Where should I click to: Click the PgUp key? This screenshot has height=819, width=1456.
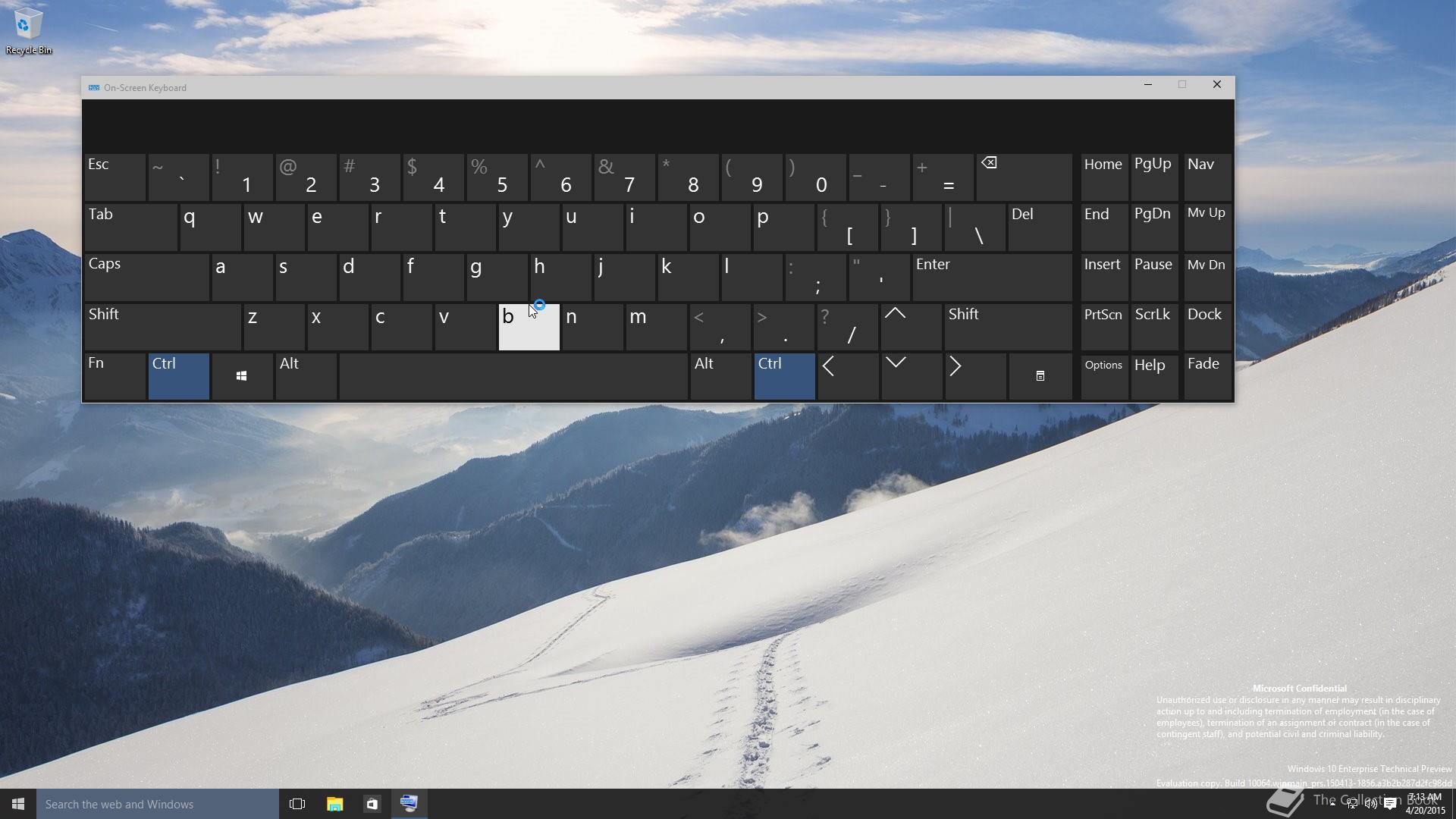click(1154, 177)
